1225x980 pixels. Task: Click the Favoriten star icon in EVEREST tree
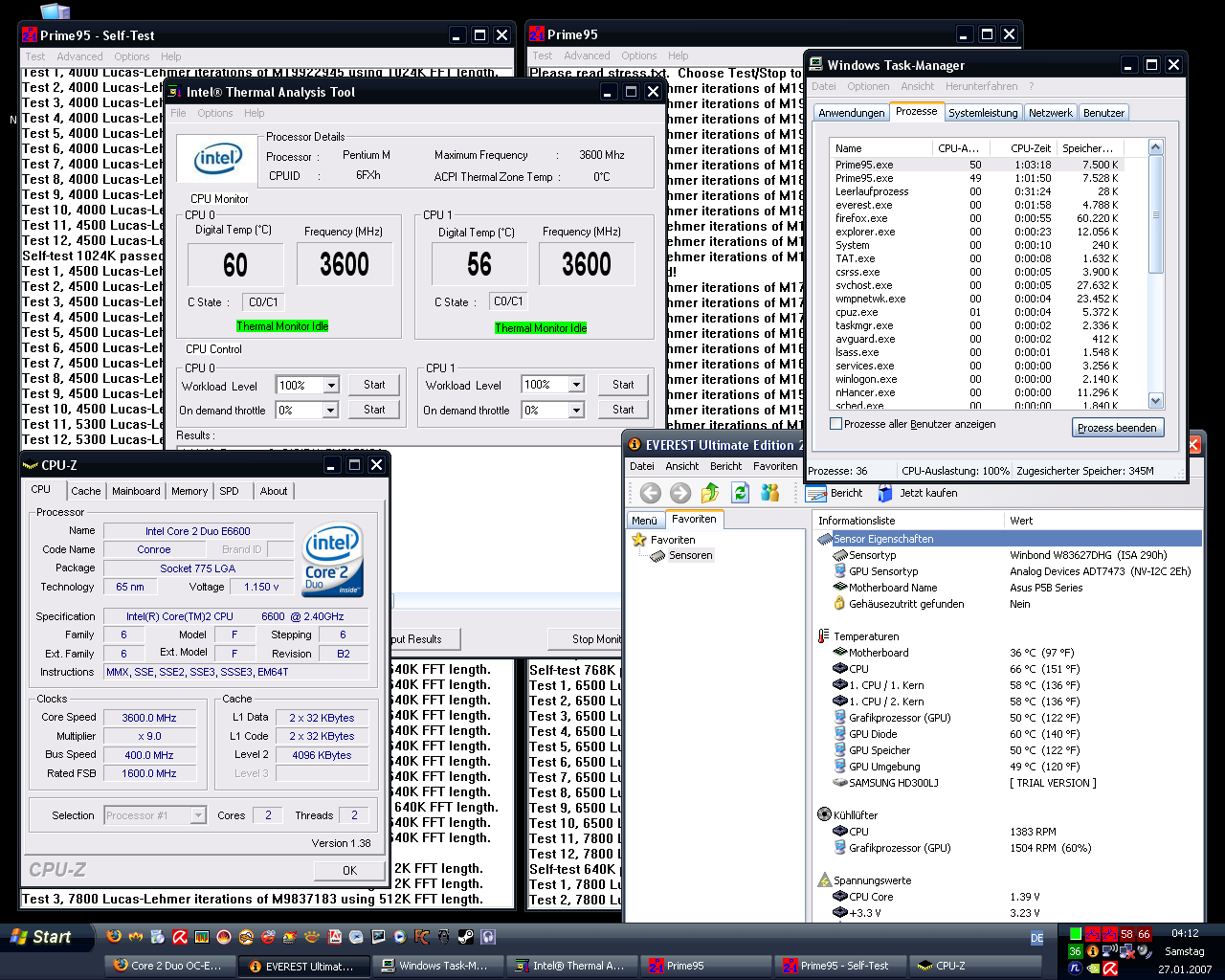point(639,540)
